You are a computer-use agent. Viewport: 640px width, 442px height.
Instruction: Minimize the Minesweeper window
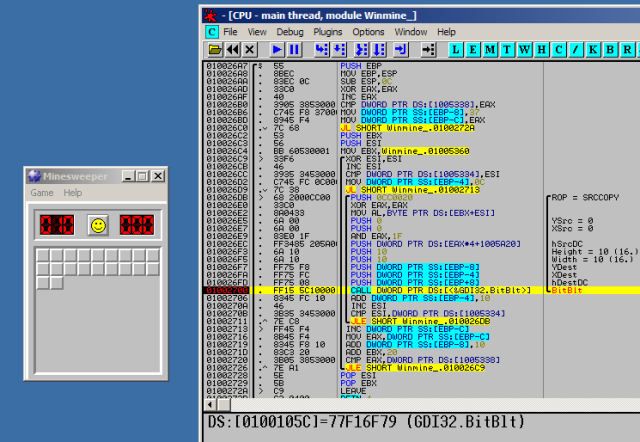click(128, 176)
